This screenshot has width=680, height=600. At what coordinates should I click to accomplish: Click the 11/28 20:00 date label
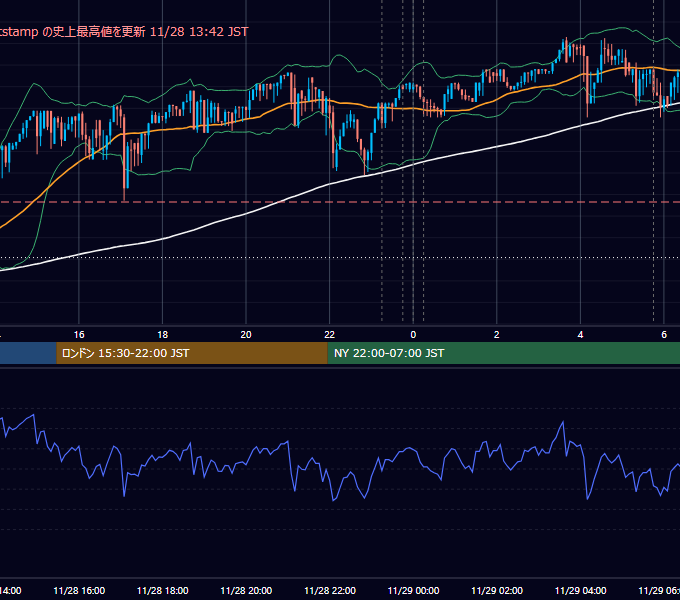click(x=246, y=591)
